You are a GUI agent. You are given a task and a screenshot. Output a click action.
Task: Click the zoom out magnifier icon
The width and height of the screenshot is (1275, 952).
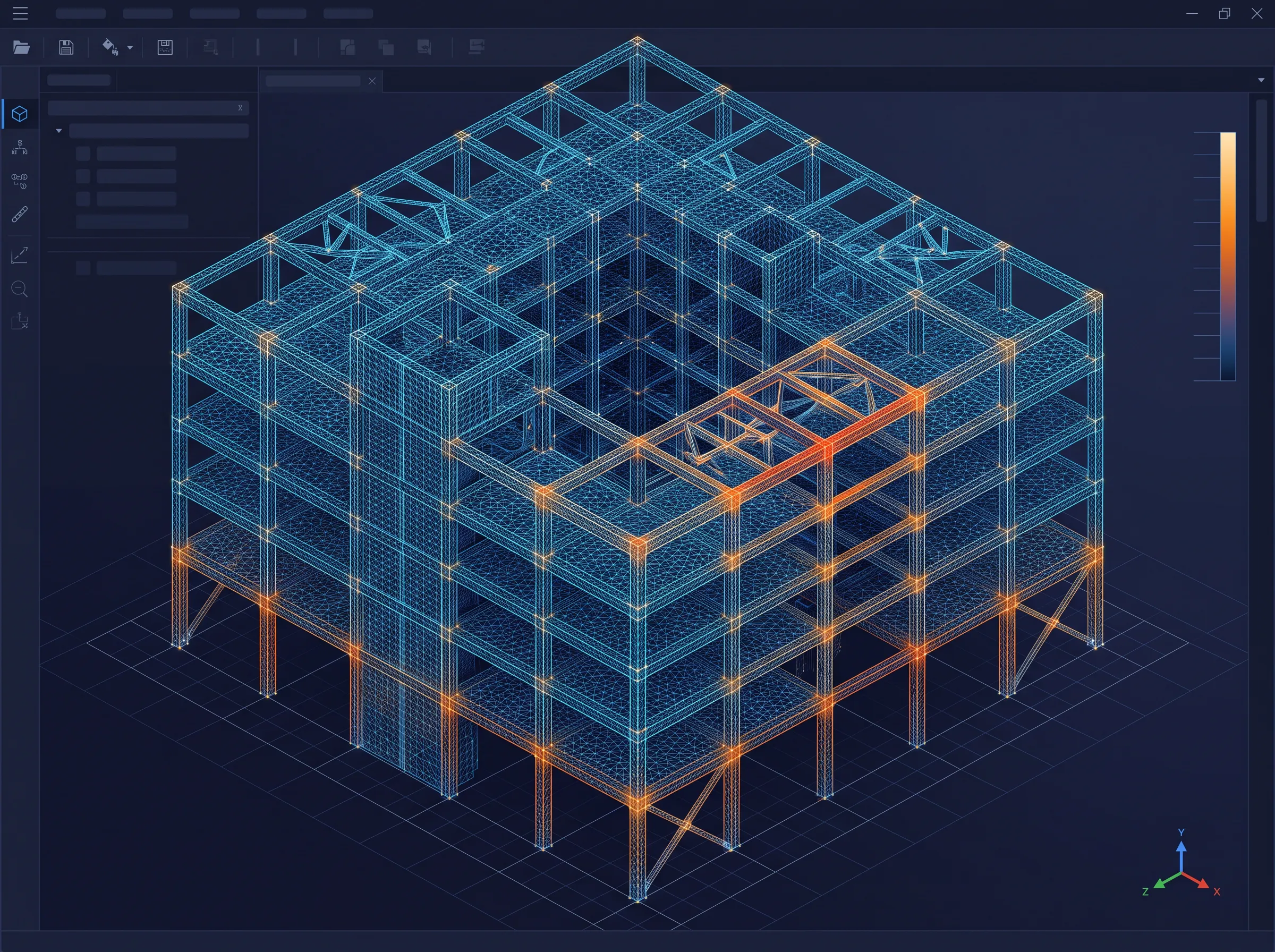(x=20, y=288)
